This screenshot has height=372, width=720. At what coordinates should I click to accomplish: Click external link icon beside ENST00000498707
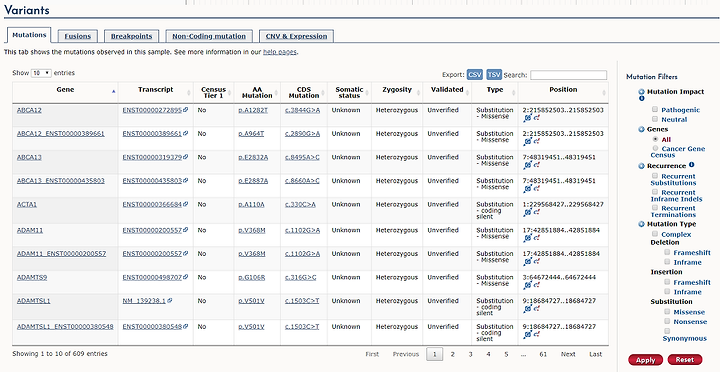coord(186,277)
